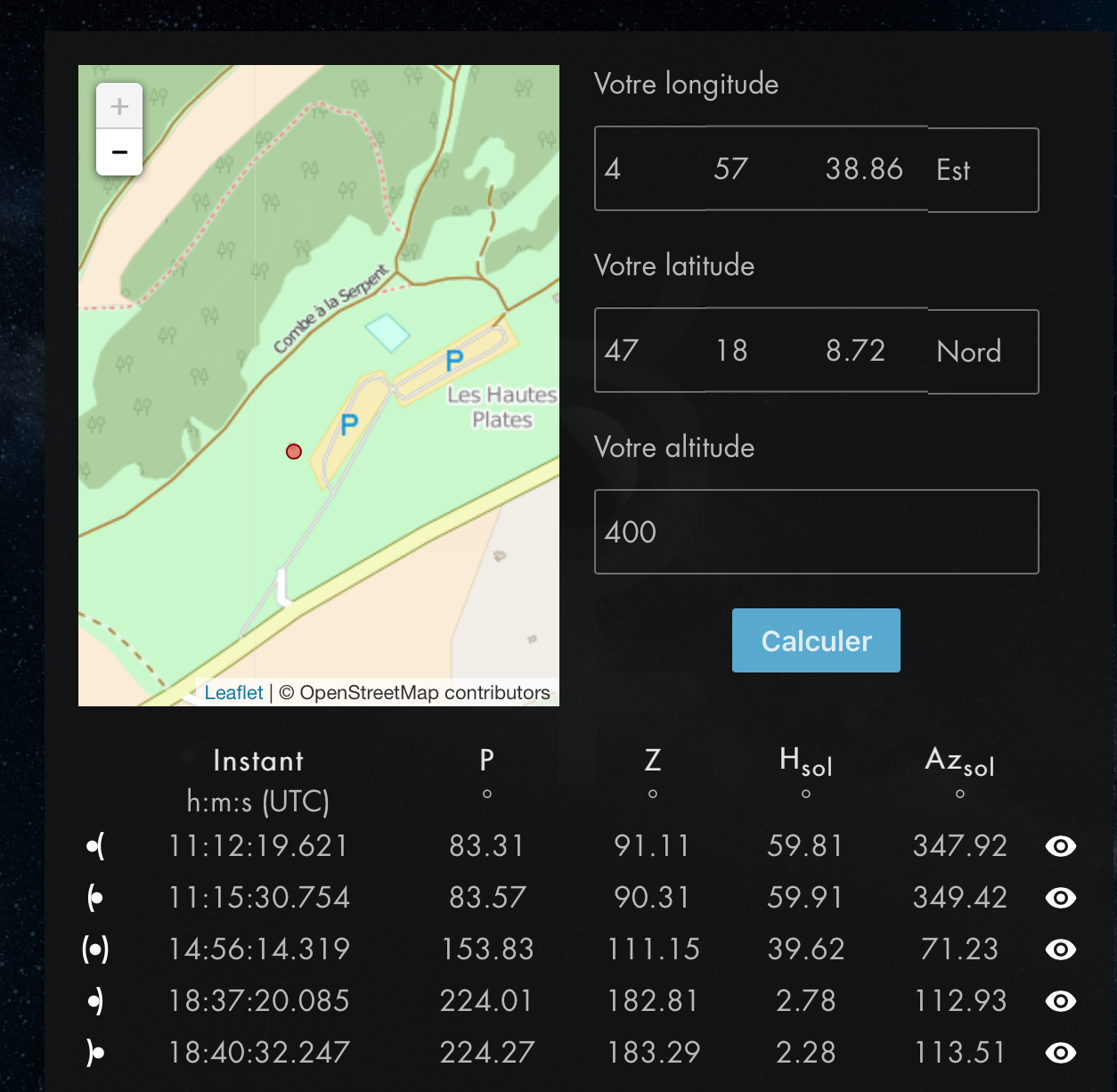Open the Nord latitude direction dropdown
This screenshot has height=1092, width=1117.
coord(982,352)
